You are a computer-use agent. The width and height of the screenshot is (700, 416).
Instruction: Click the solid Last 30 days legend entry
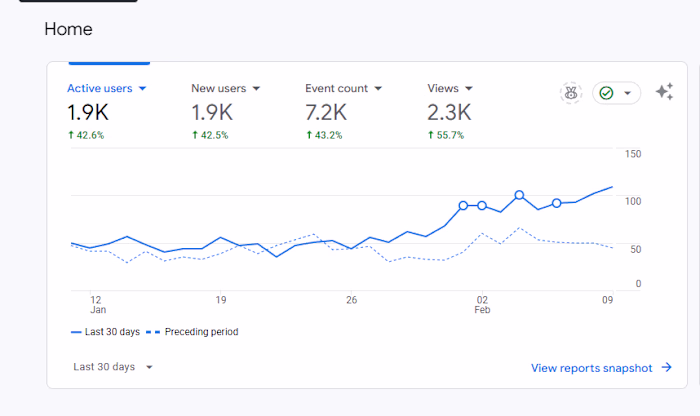105,332
